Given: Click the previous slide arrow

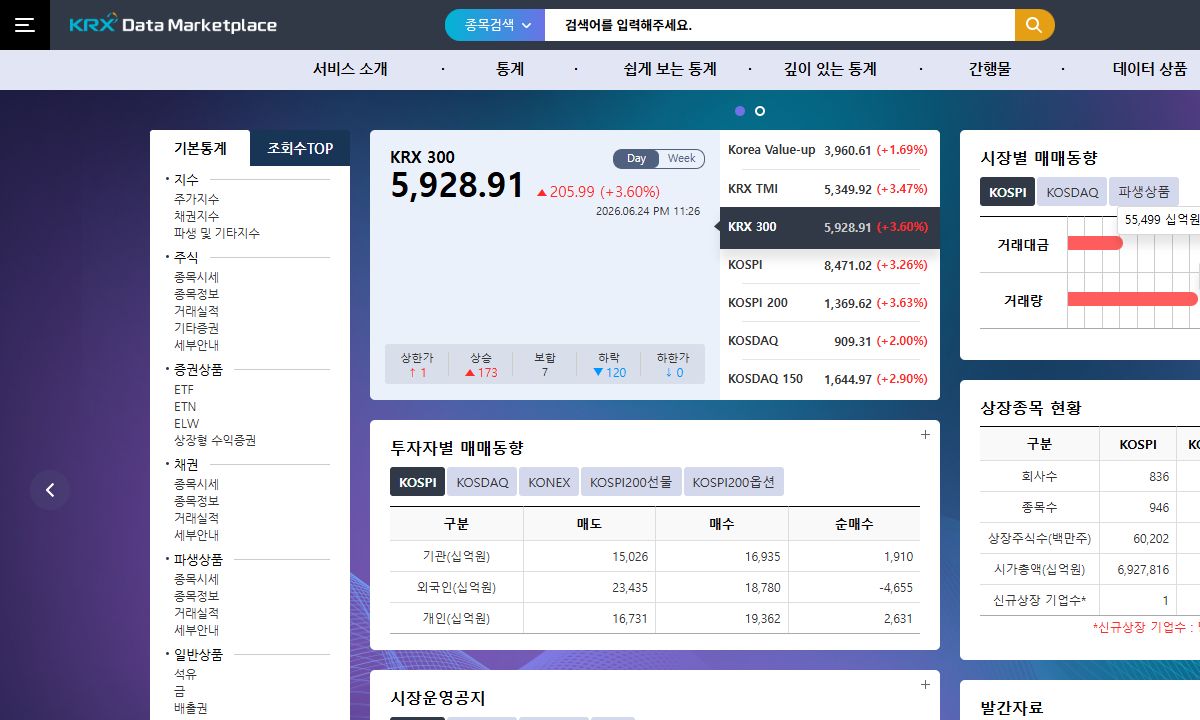Looking at the screenshot, I should click(50, 490).
